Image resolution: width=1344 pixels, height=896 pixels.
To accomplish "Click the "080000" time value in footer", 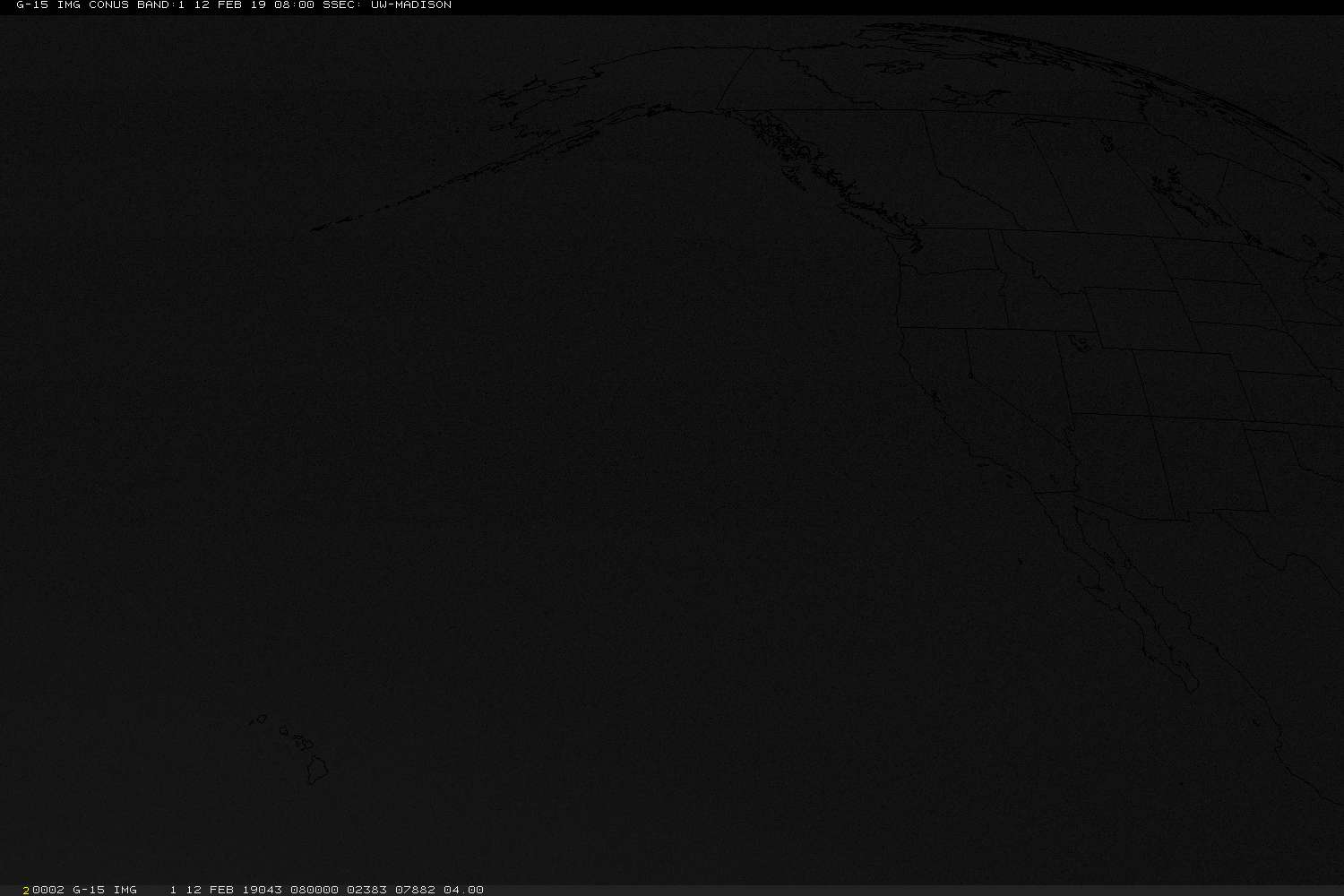I will click(314, 890).
